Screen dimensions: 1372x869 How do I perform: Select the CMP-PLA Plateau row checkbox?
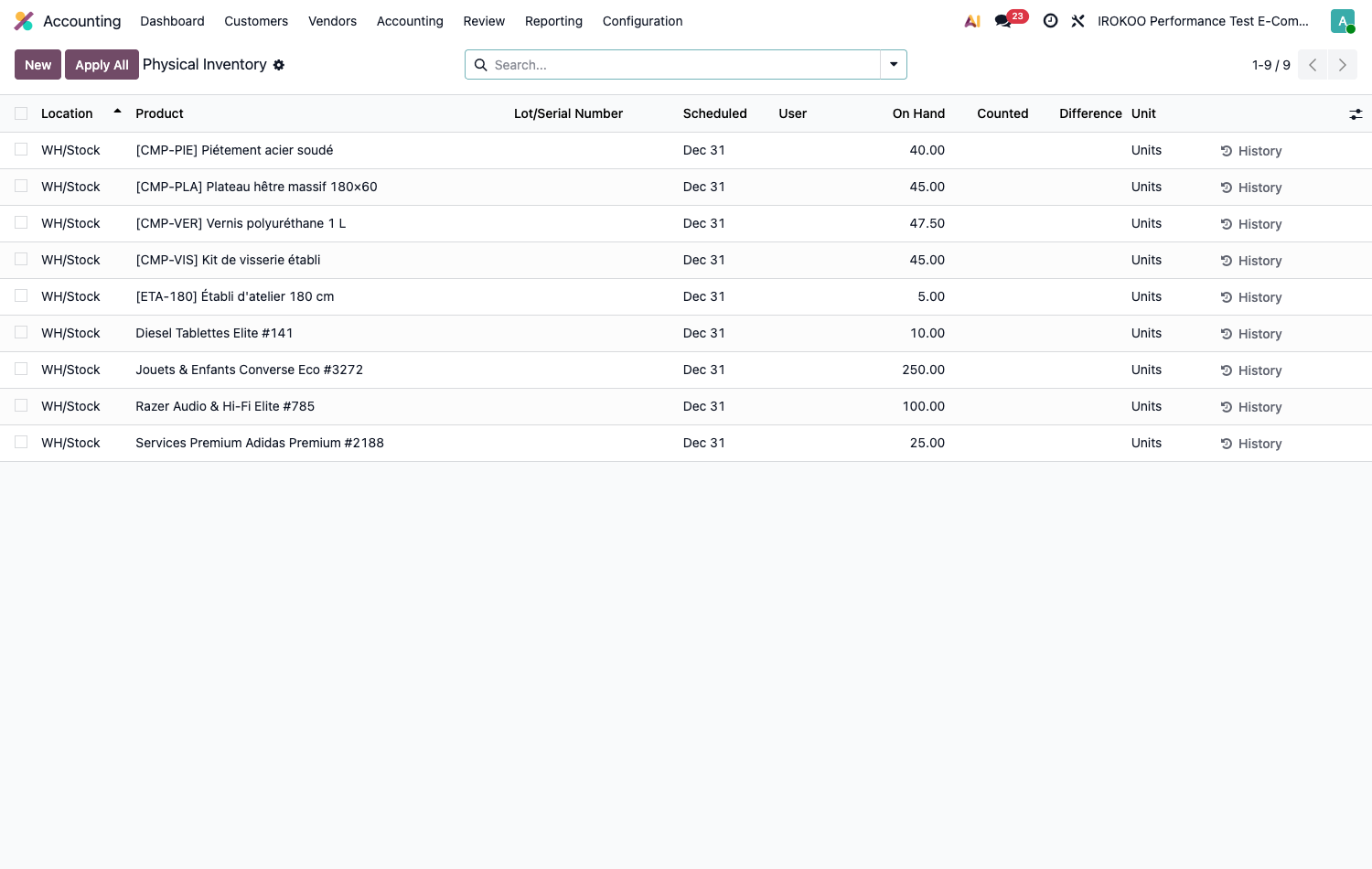point(21,186)
